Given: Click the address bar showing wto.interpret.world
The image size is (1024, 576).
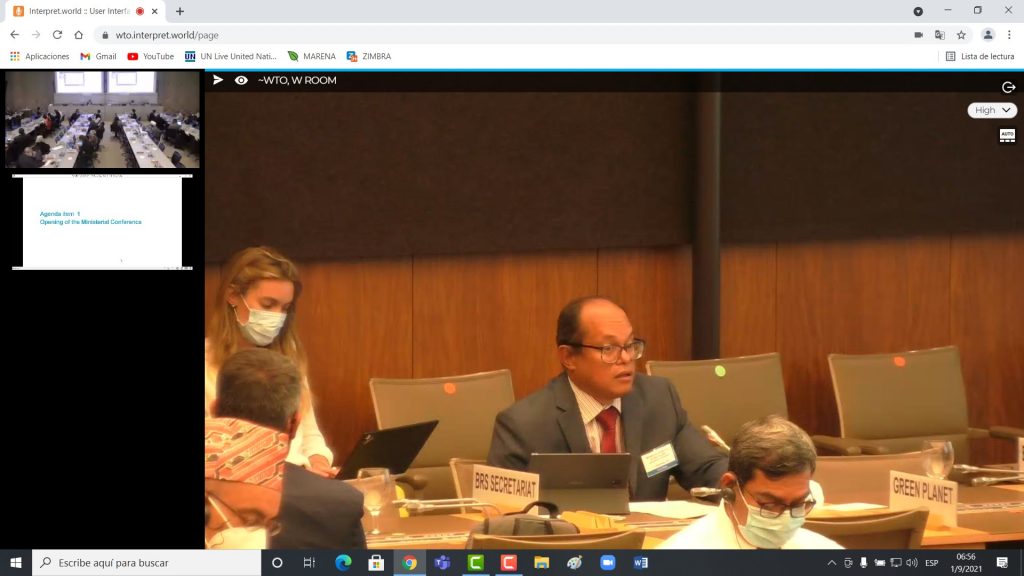Looking at the screenshot, I should pos(500,34).
